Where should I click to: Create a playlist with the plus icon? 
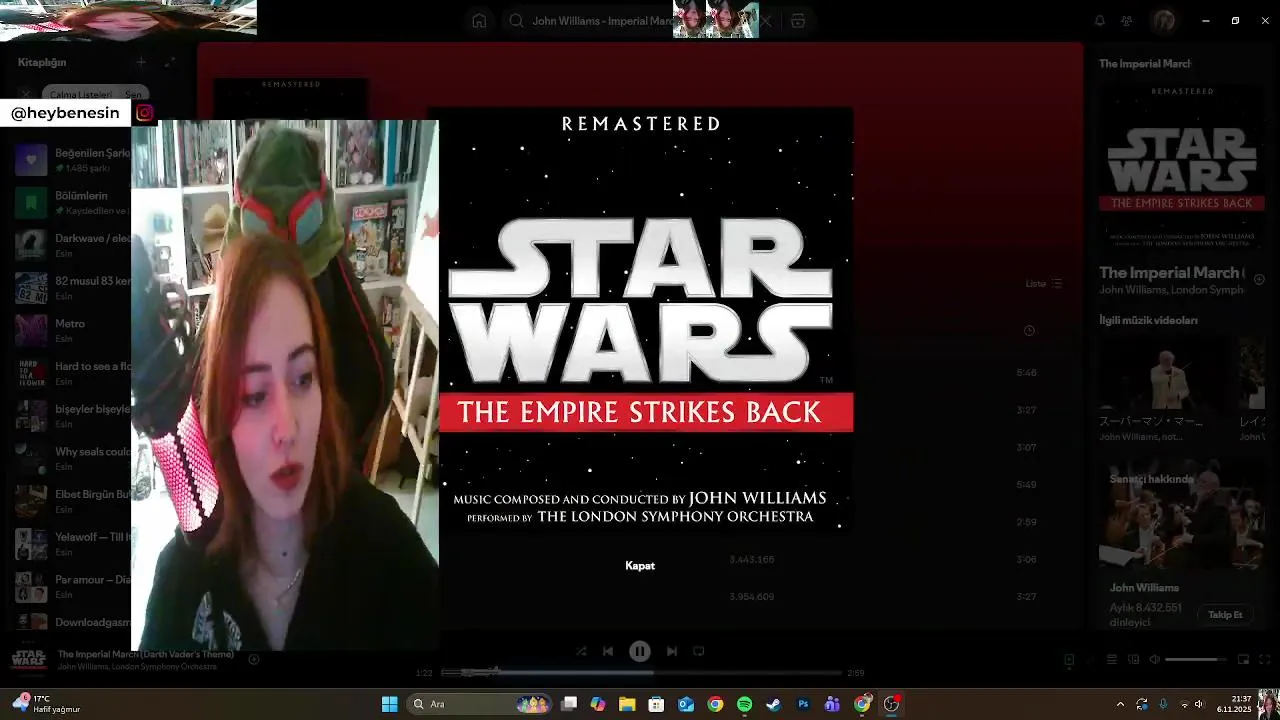point(141,62)
